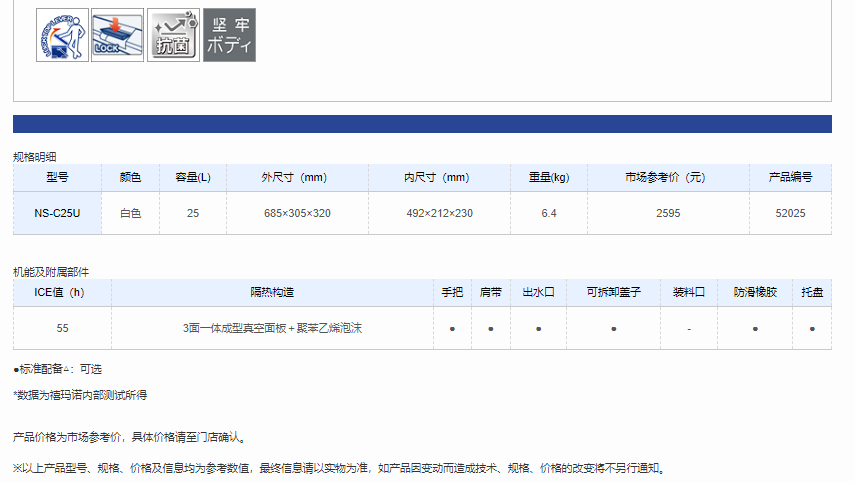Click the 市场参考价 (元) column header
The image size is (861, 483).
pos(668,177)
